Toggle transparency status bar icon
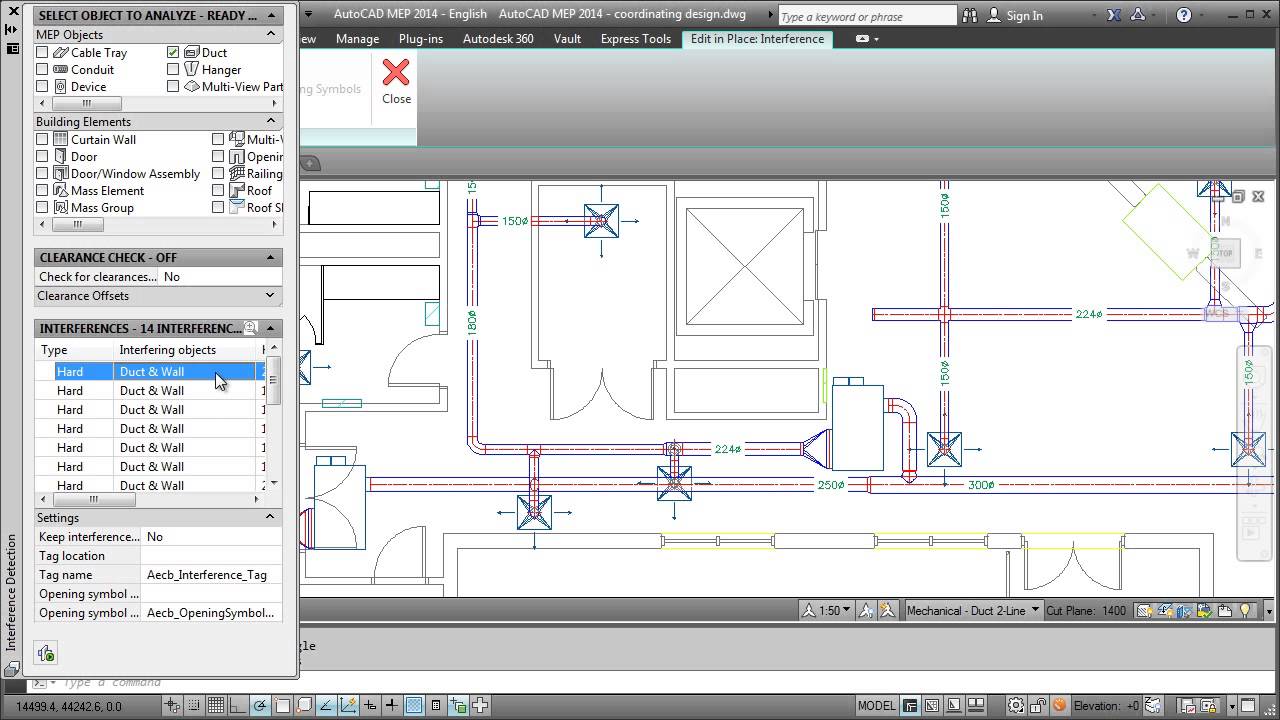 click(x=414, y=705)
